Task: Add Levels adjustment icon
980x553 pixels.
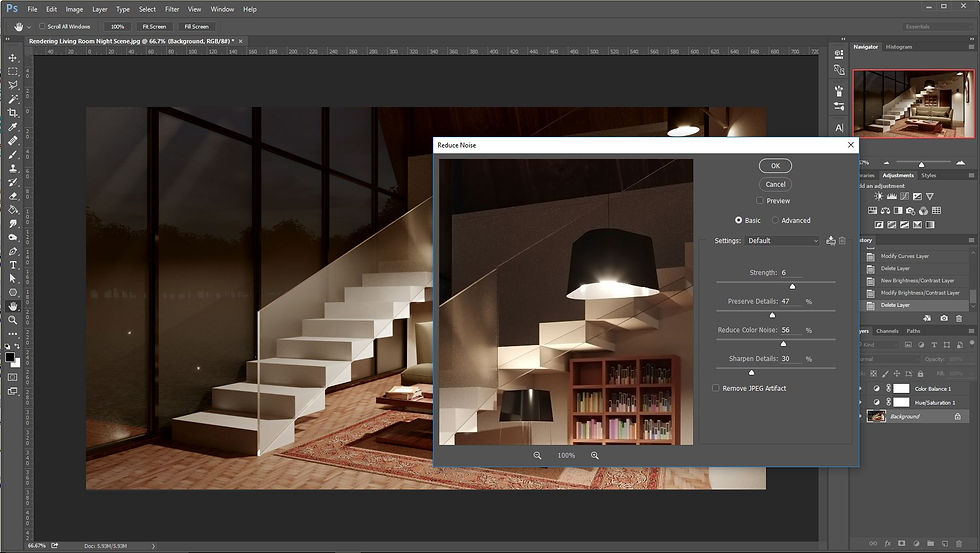Action: (x=892, y=196)
